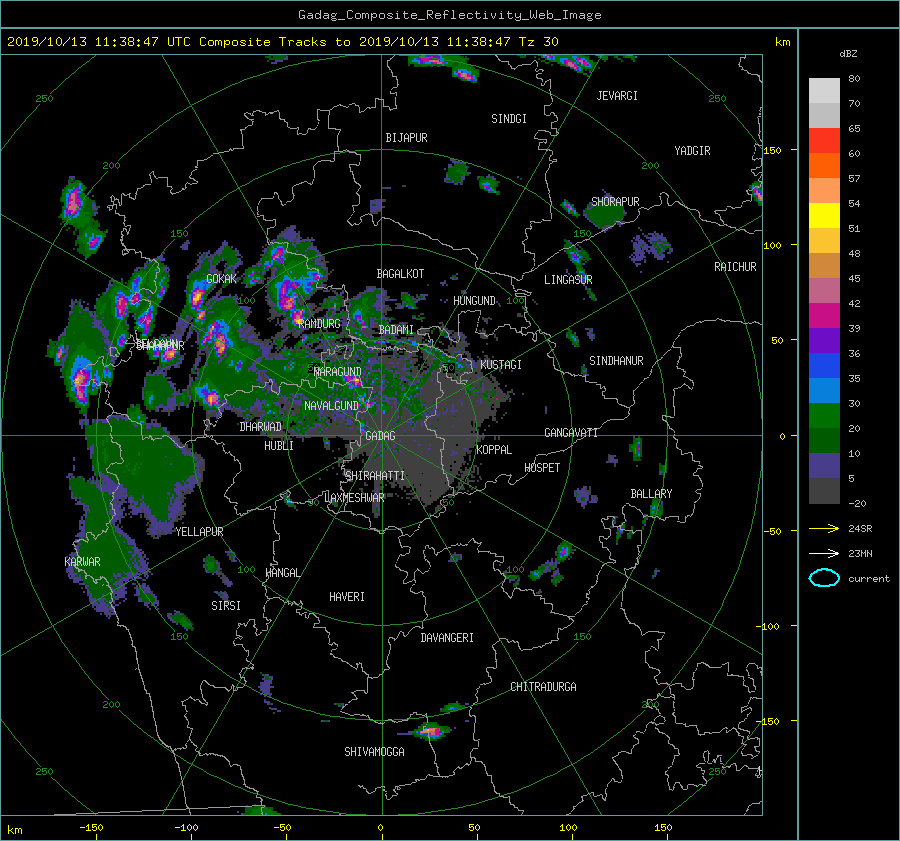Click the RAMDURG city label
Image resolution: width=900 pixels, height=841 pixels.
pos(320,324)
